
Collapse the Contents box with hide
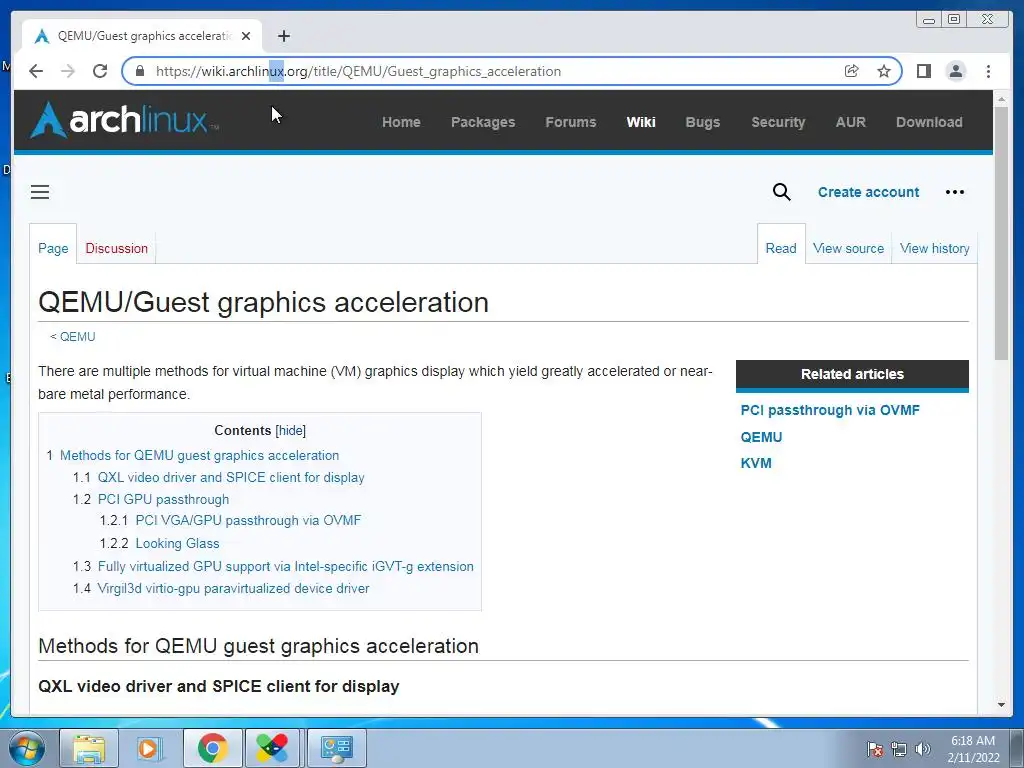[291, 430]
